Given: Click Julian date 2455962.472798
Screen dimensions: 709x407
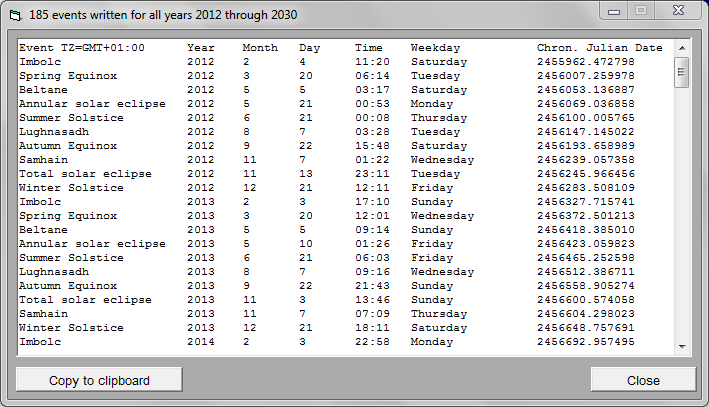Looking at the screenshot, I should (586, 62).
